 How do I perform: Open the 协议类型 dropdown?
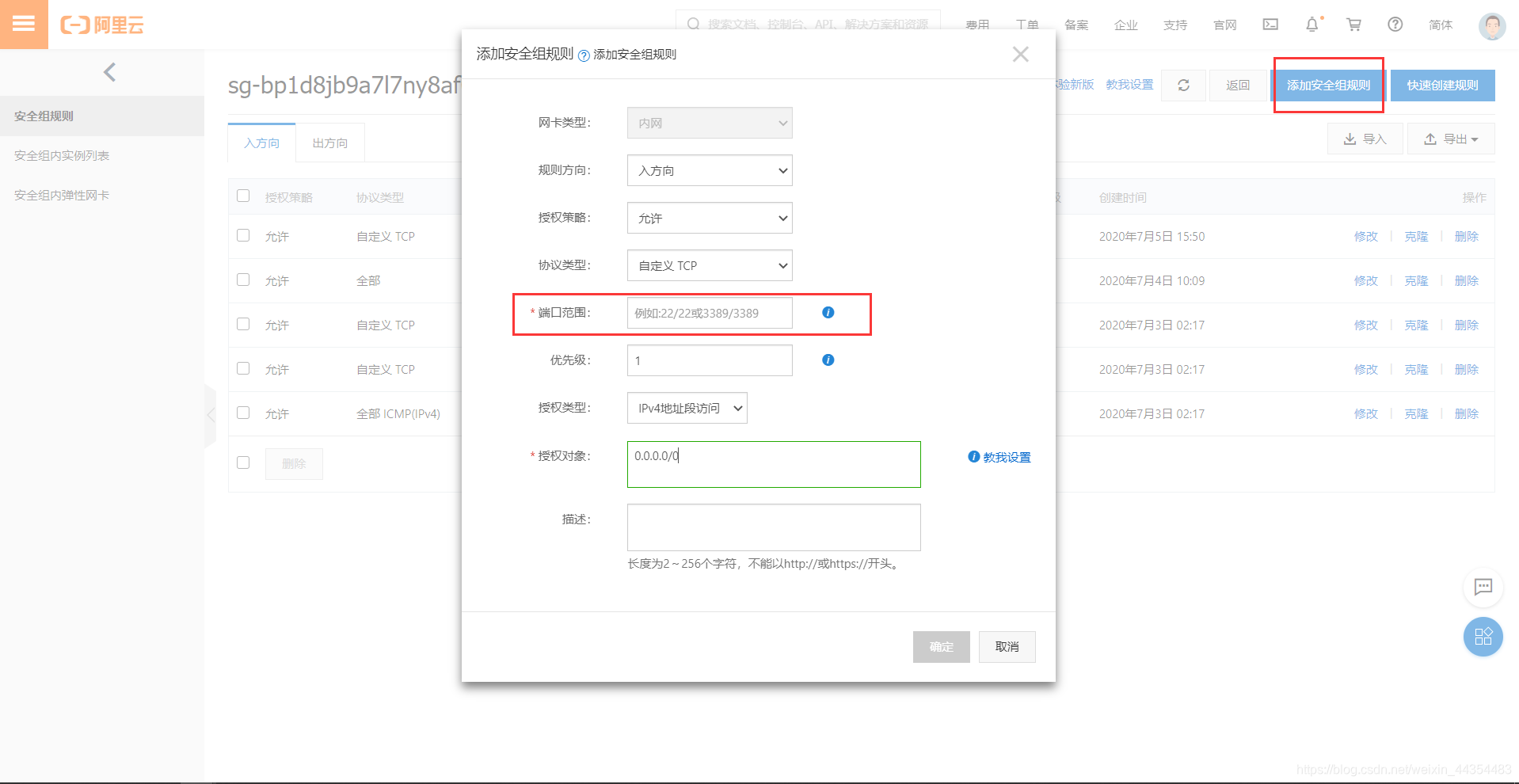[x=709, y=265]
